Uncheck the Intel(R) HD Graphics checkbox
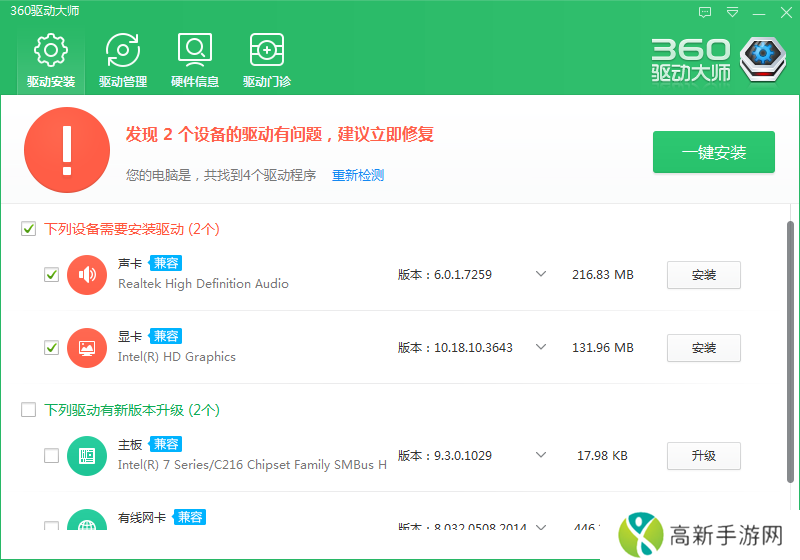This screenshot has width=800, height=560. click(x=52, y=348)
